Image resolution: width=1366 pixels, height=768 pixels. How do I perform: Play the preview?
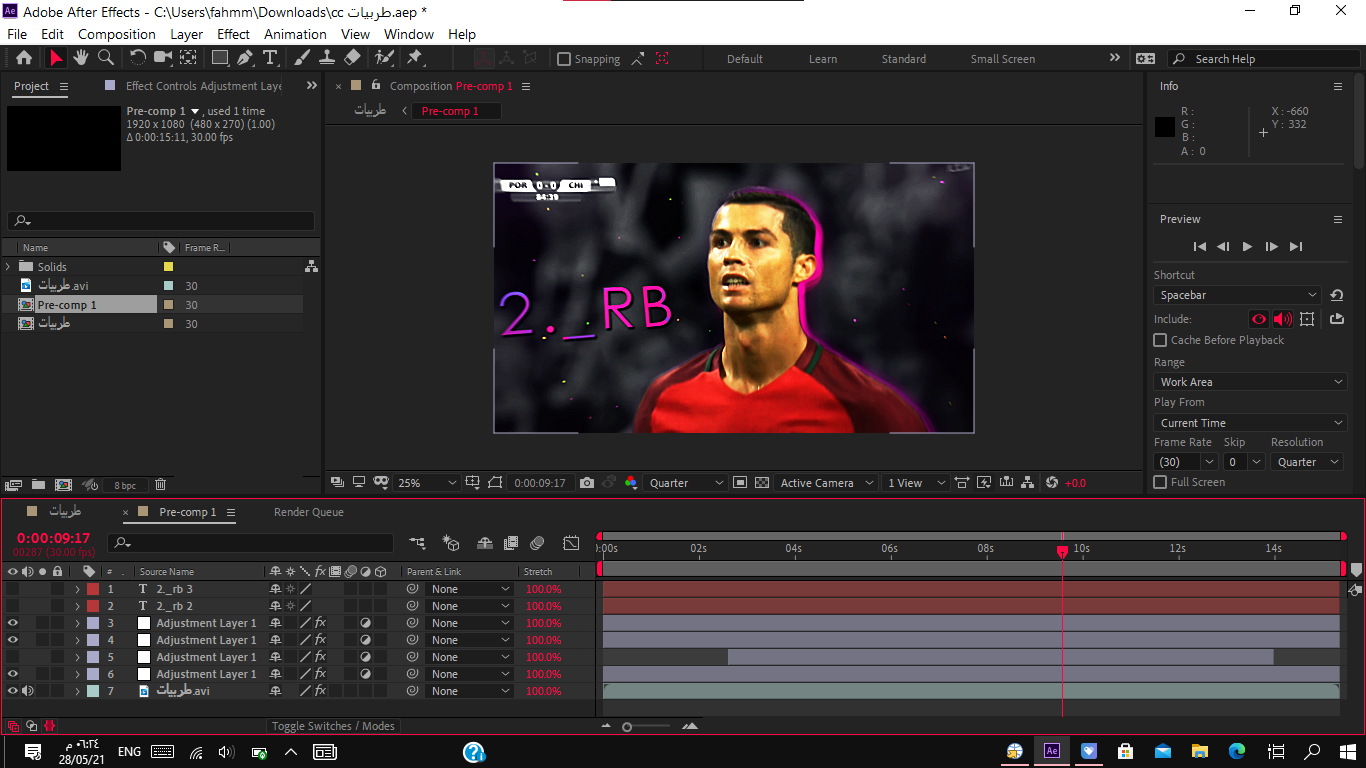(1247, 246)
